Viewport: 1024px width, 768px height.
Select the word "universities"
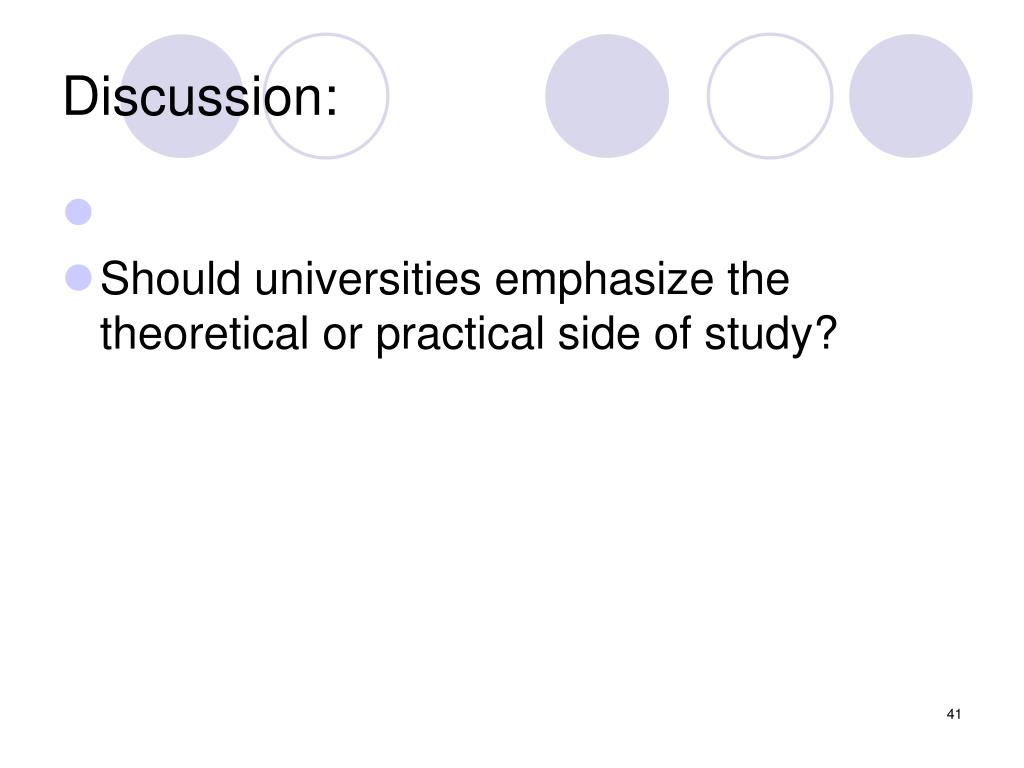[368, 279]
